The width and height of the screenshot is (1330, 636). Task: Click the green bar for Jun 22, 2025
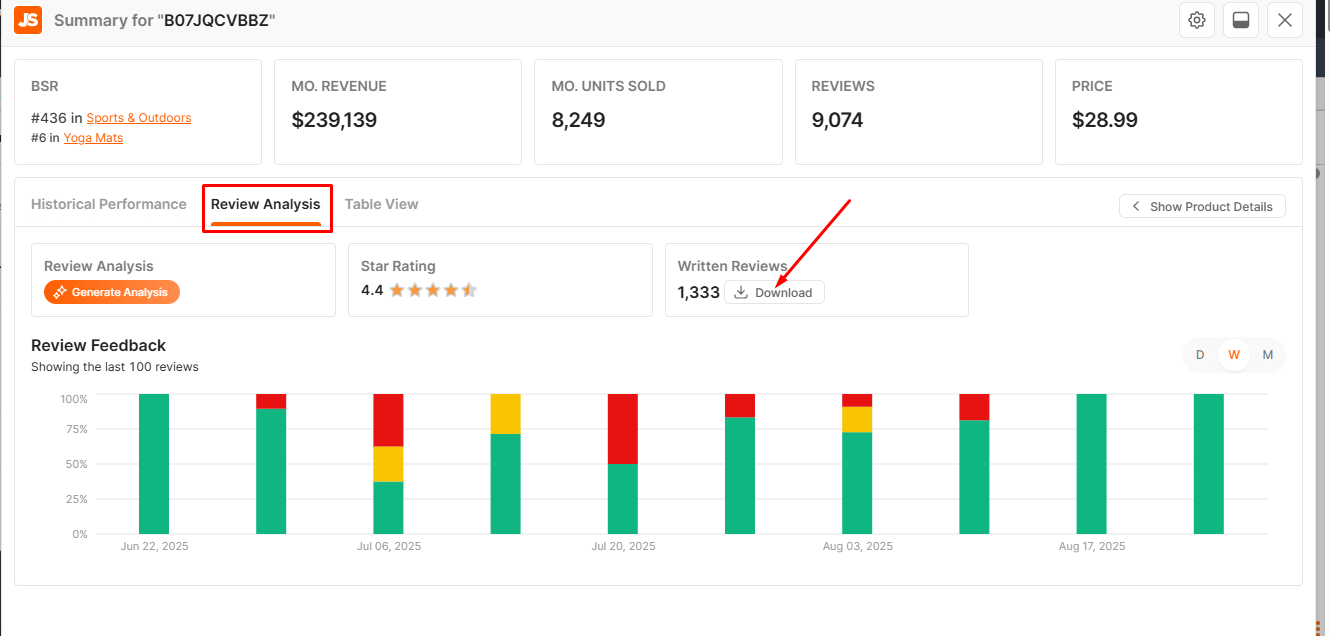point(154,464)
